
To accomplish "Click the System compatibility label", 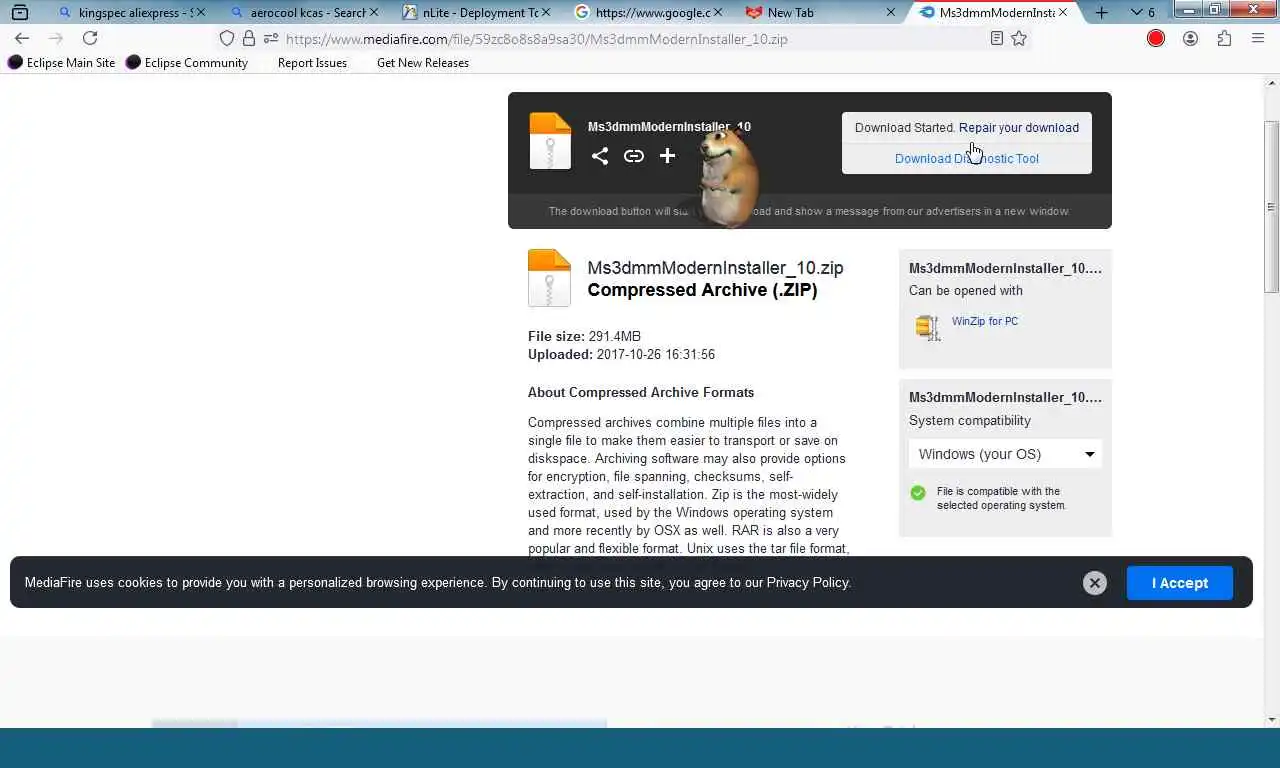I will (x=970, y=421).
